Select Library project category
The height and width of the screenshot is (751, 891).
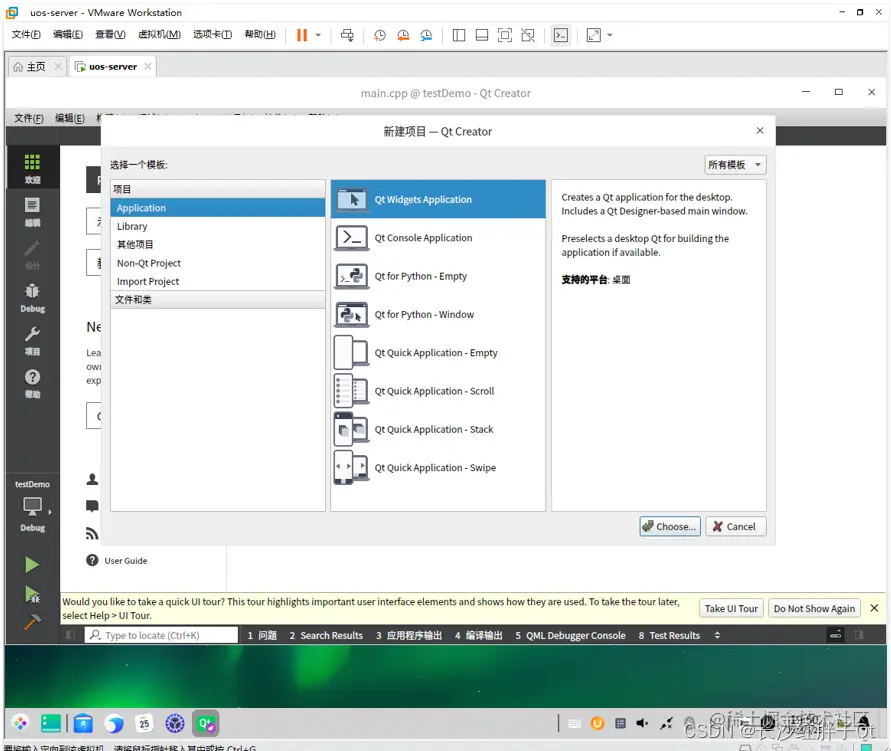(x=218, y=226)
